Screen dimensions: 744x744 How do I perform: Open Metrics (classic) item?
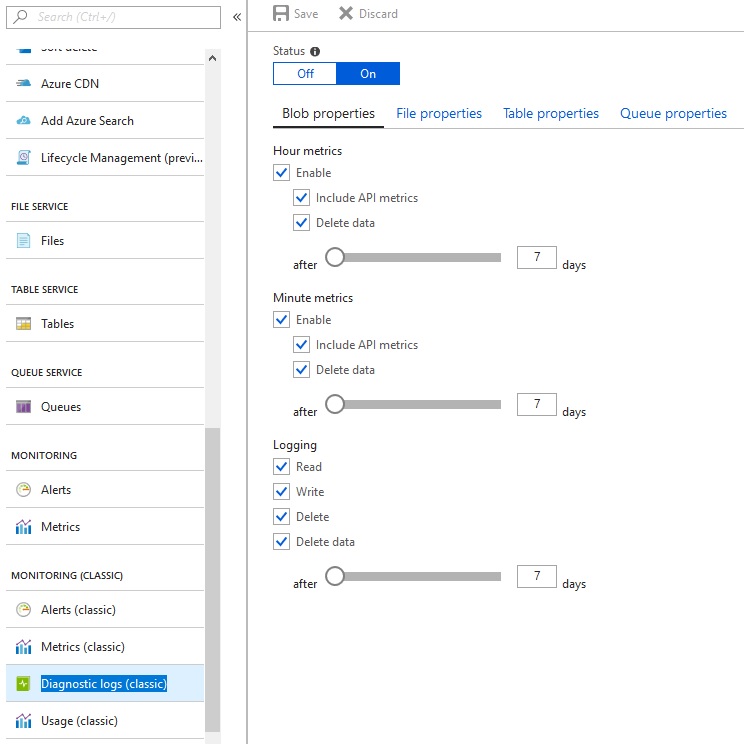click(105, 646)
